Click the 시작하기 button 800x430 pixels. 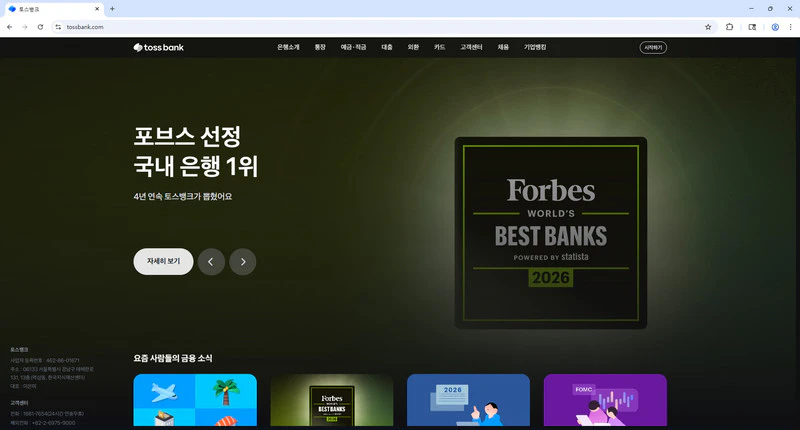(x=653, y=47)
